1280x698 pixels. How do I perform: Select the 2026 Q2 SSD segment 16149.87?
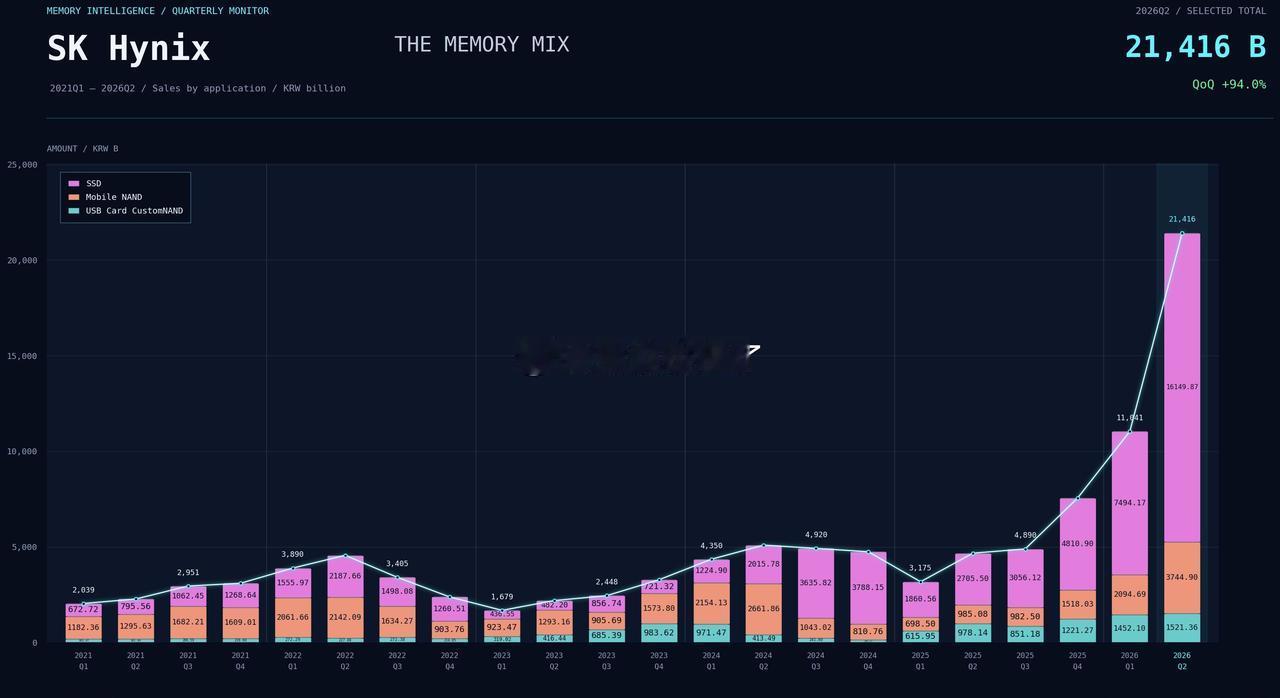click(x=1182, y=388)
